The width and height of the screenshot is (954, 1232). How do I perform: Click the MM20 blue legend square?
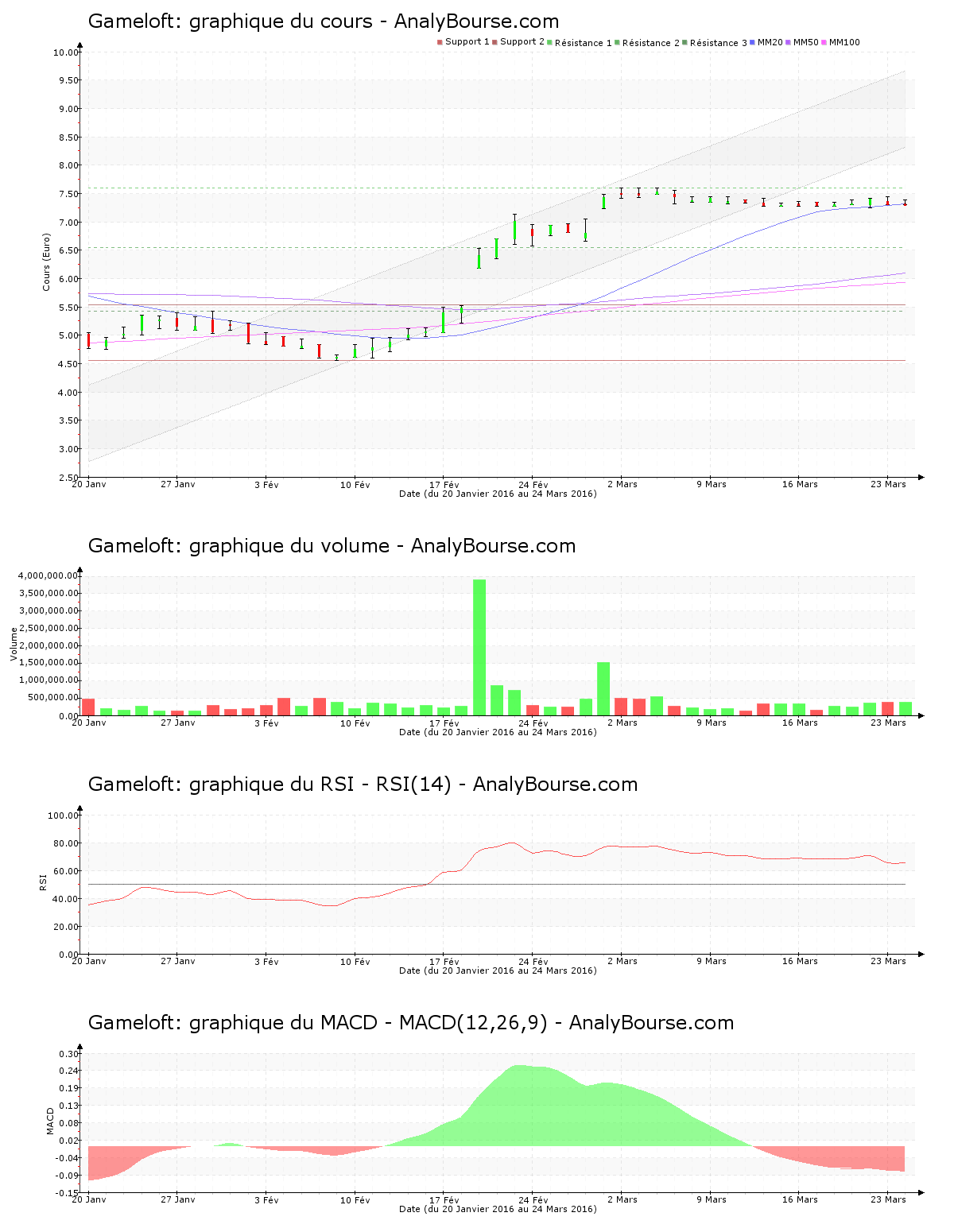(752, 42)
